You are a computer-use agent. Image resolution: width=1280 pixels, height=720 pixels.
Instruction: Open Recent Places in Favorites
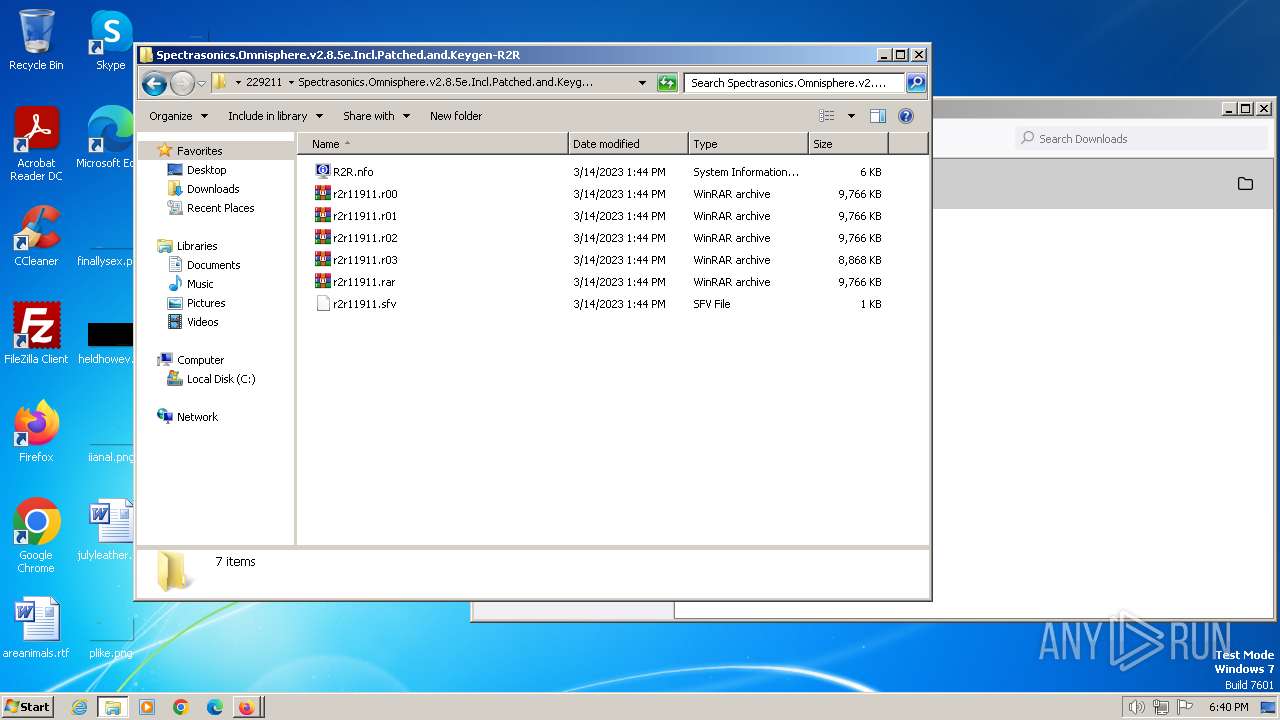220,208
